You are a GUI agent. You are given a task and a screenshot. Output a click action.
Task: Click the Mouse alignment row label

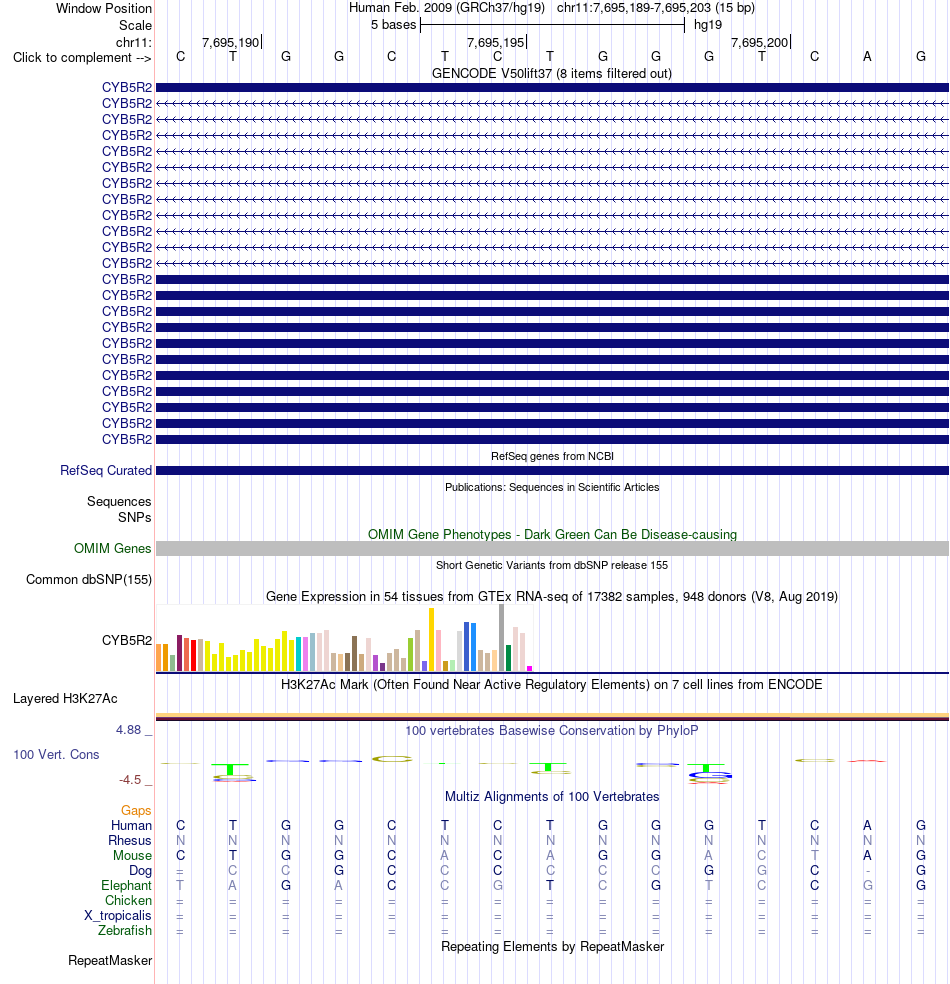132,855
